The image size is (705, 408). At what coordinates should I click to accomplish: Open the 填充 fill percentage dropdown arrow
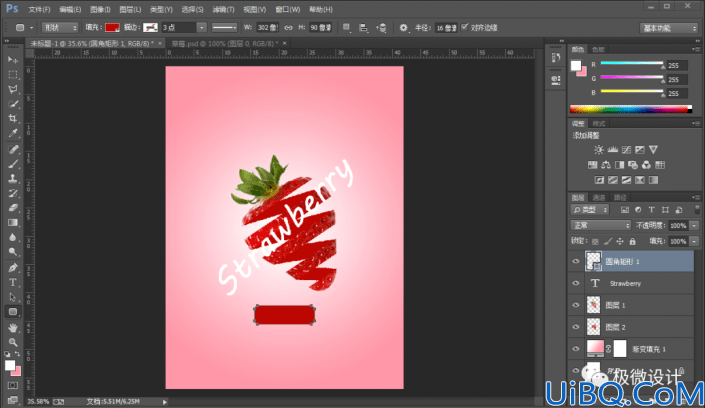pyautogui.click(x=695, y=242)
